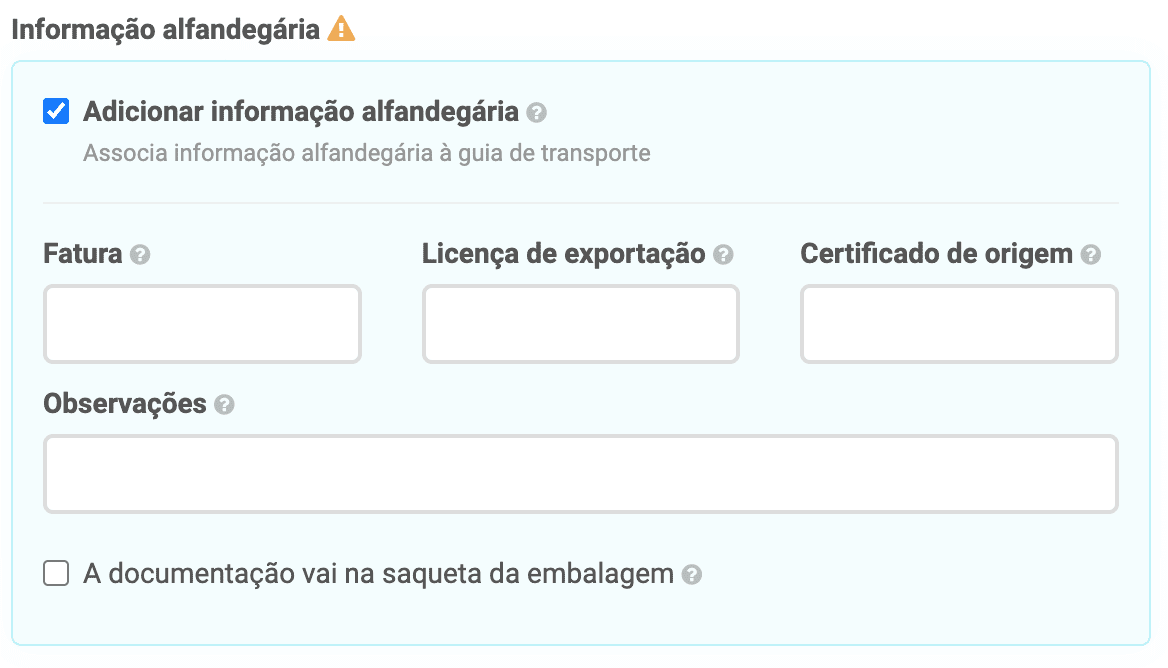Image resolution: width=1168 pixels, height=668 pixels.
Task: Click the orange warning icon beside the heading
Action: 341,29
